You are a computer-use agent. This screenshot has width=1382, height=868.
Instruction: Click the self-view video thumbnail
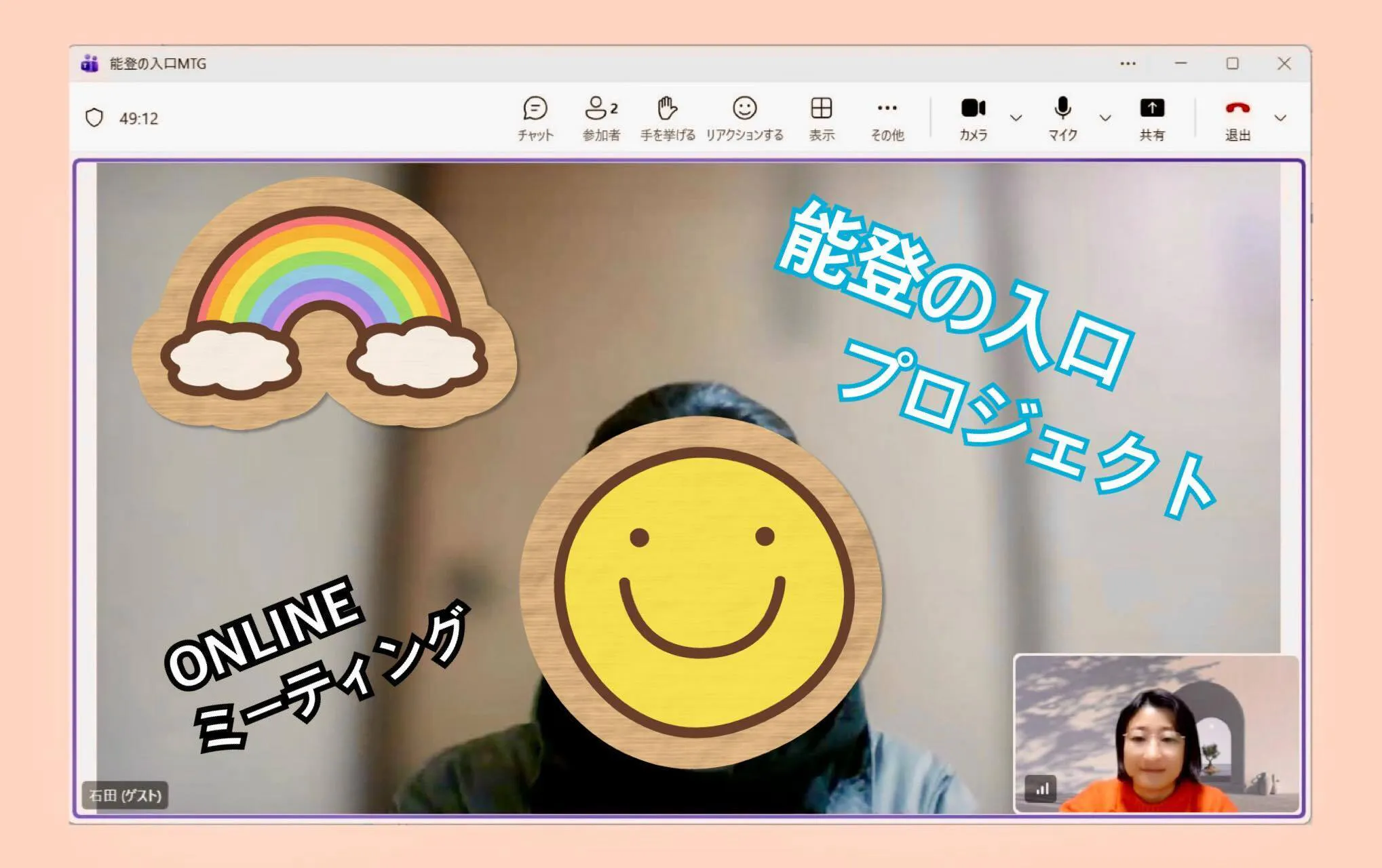[x=1155, y=732]
